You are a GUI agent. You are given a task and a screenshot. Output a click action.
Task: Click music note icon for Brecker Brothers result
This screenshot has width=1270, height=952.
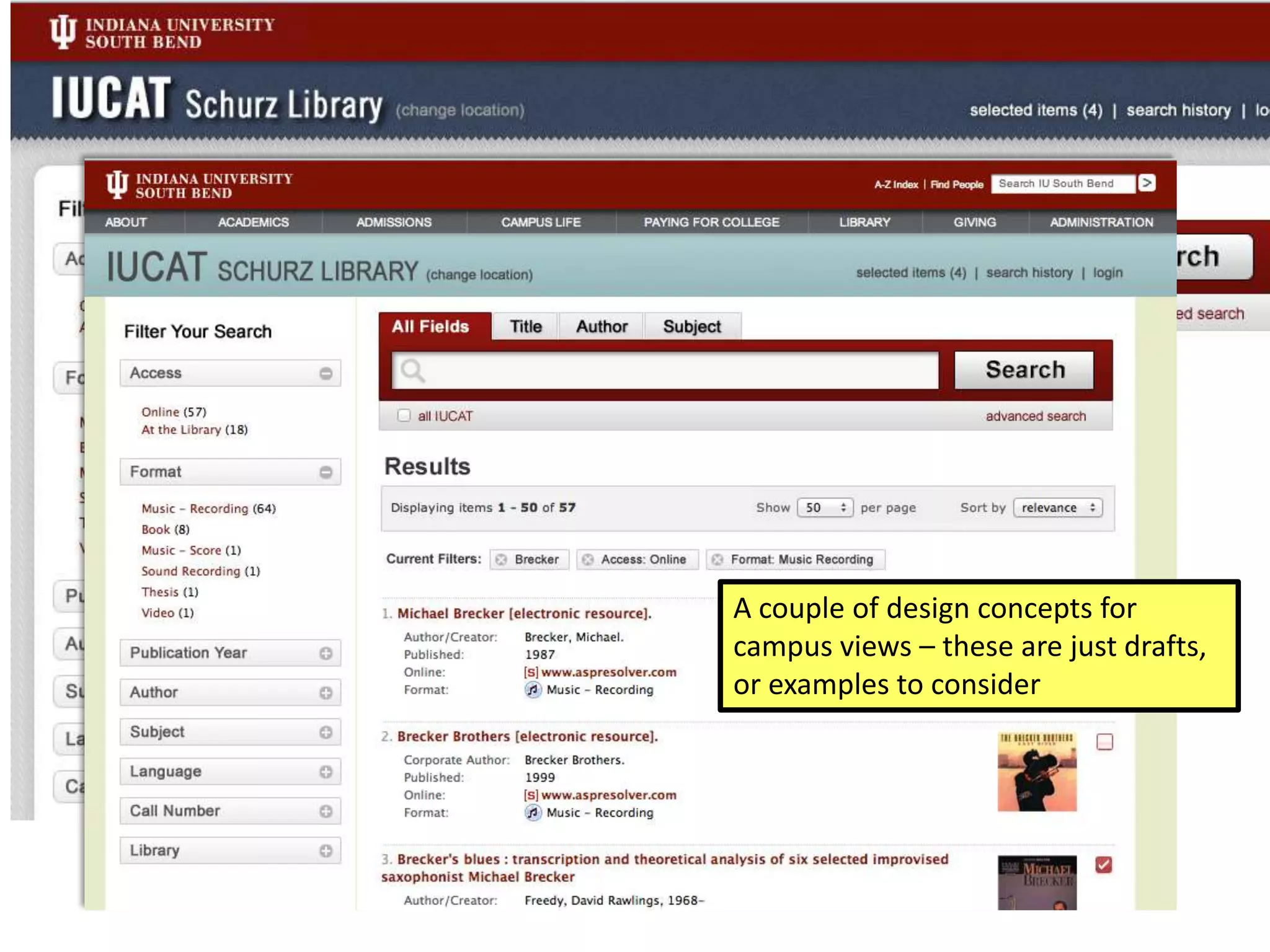(533, 813)
